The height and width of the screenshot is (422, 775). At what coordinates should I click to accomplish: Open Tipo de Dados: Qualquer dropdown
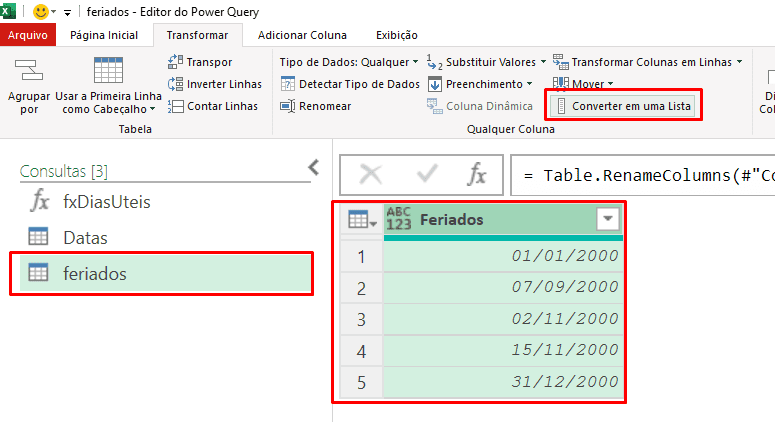(x=349, y=62)
